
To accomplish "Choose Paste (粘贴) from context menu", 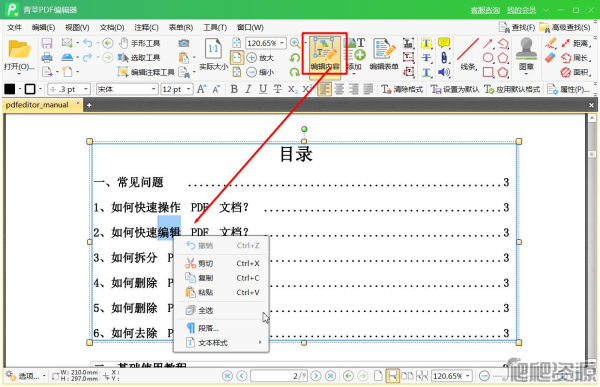I will [x=222, y=292].
